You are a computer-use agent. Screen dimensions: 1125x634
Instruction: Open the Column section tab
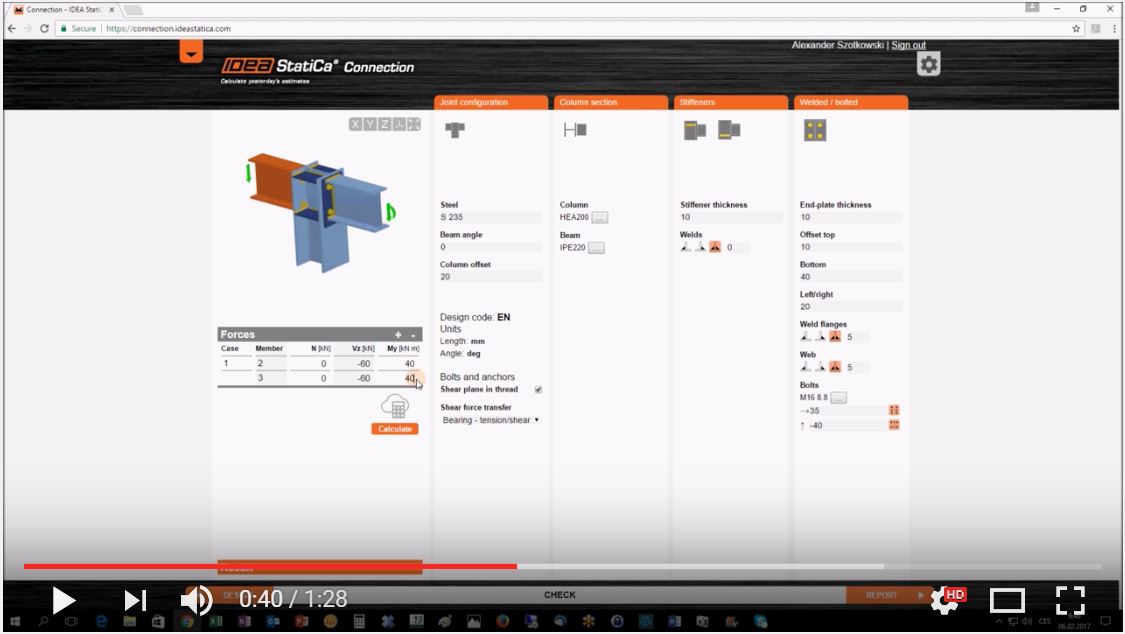coord(611,103)
